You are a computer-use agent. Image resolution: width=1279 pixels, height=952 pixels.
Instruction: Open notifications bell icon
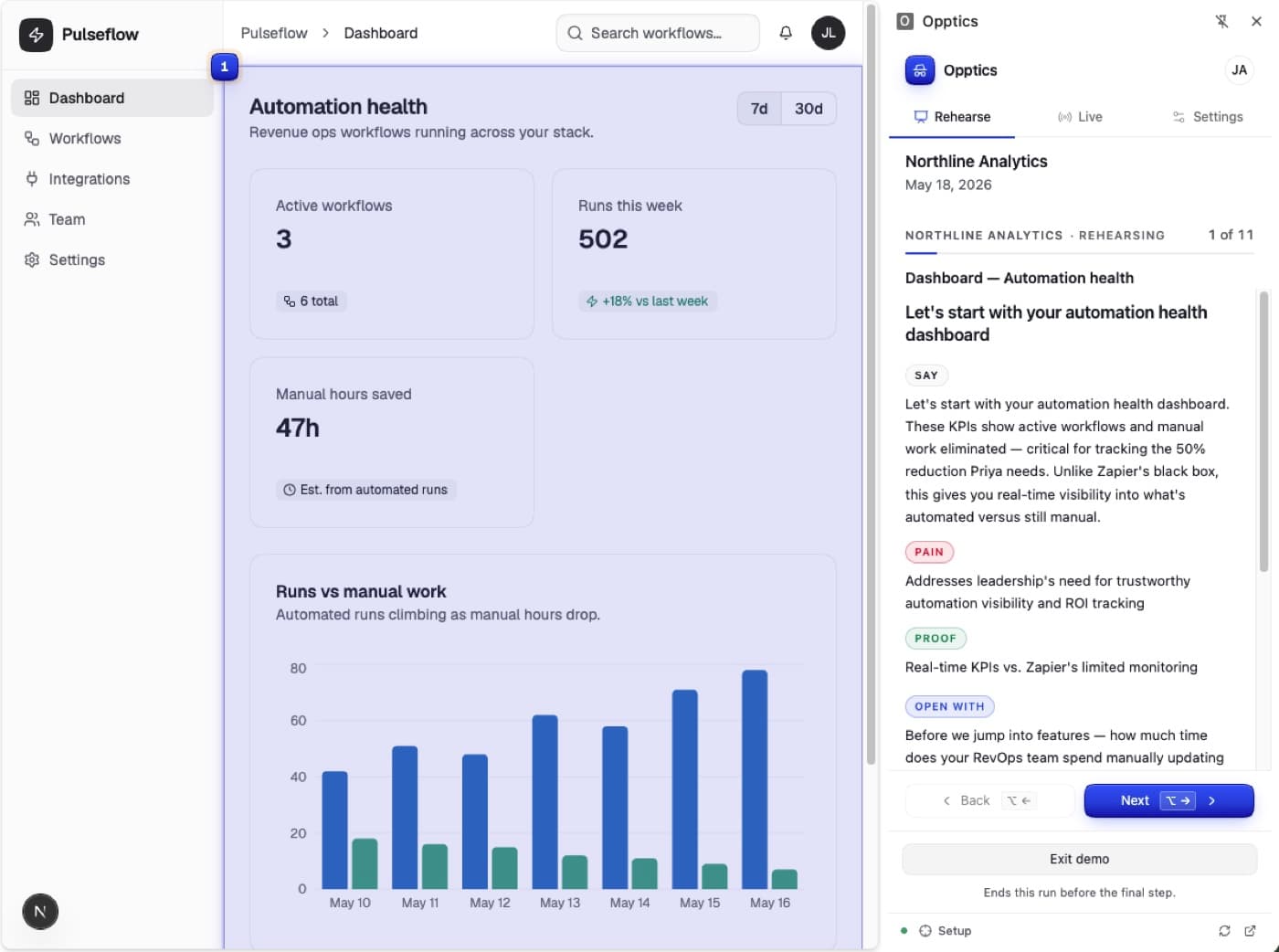(x=786, y=33)
